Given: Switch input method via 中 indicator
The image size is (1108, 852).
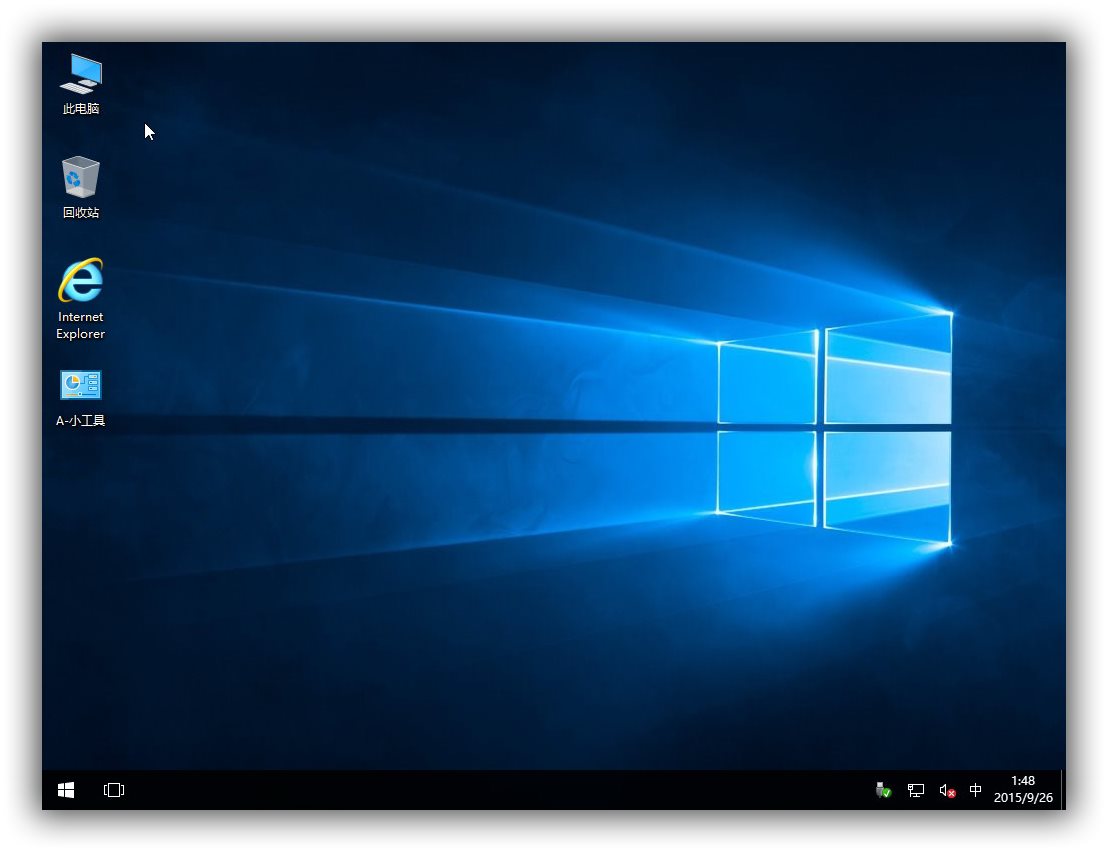Looking at the screenshot, I should tap(975, 790).
